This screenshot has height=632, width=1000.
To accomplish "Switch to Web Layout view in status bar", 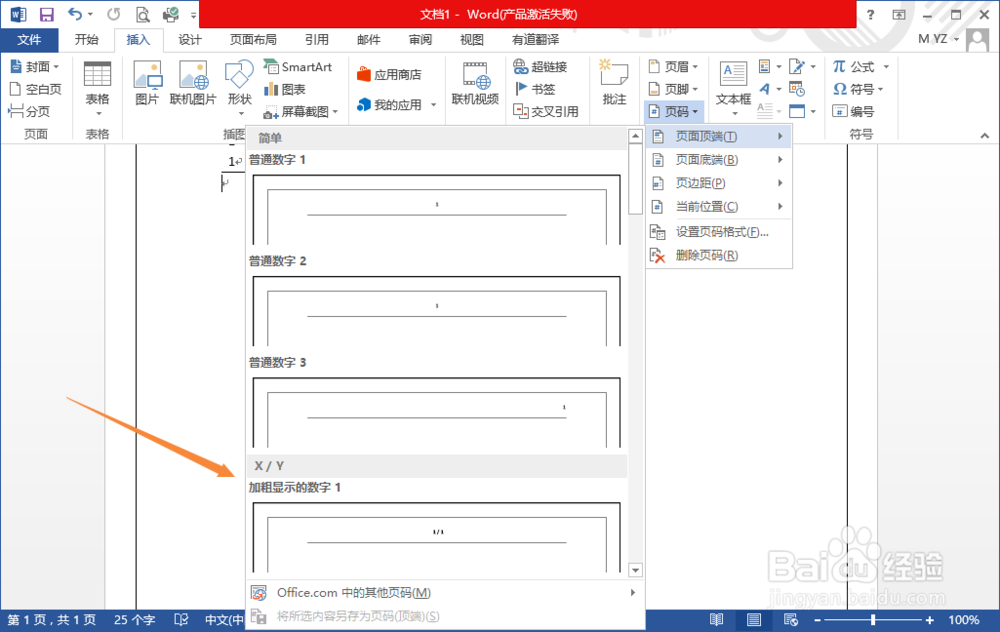I will coord(791,619).
